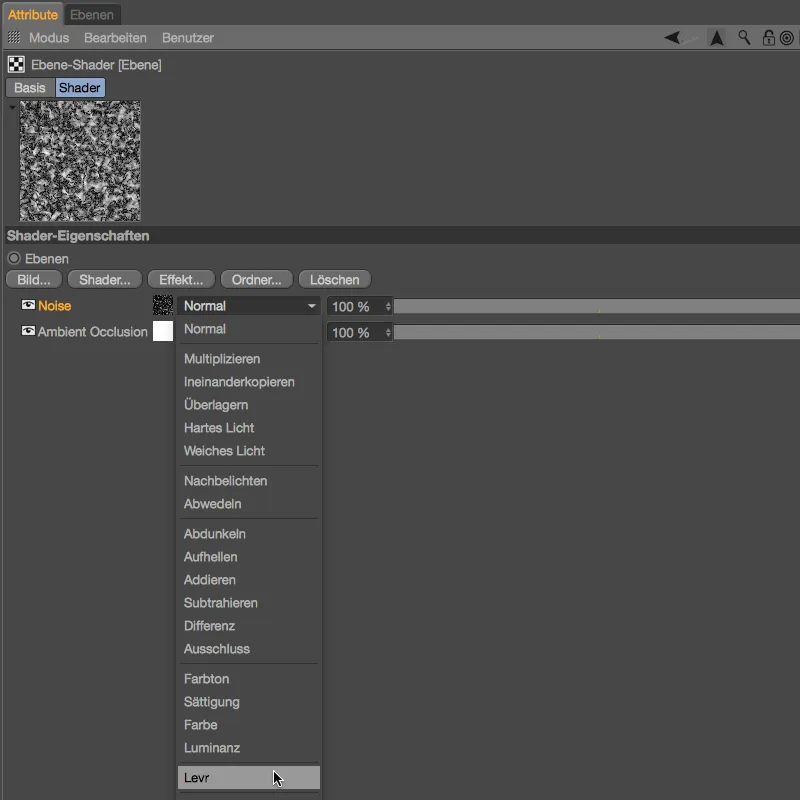Viewport: 800px width, 800px height.
Task: Click the Effekt... button
Action: coord(181,280)
